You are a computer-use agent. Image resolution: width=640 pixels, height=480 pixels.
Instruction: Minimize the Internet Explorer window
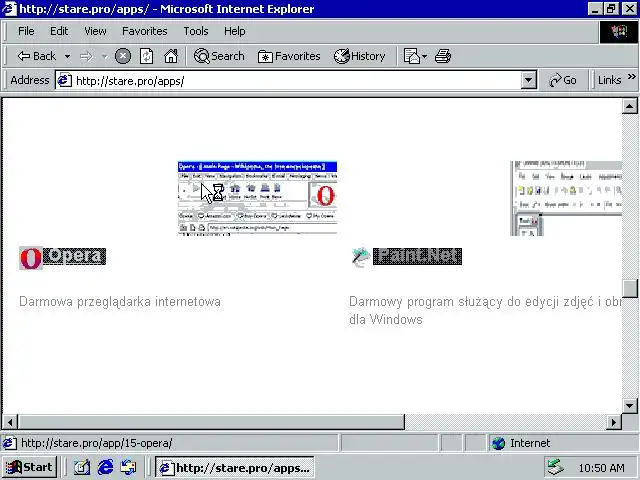595,9
